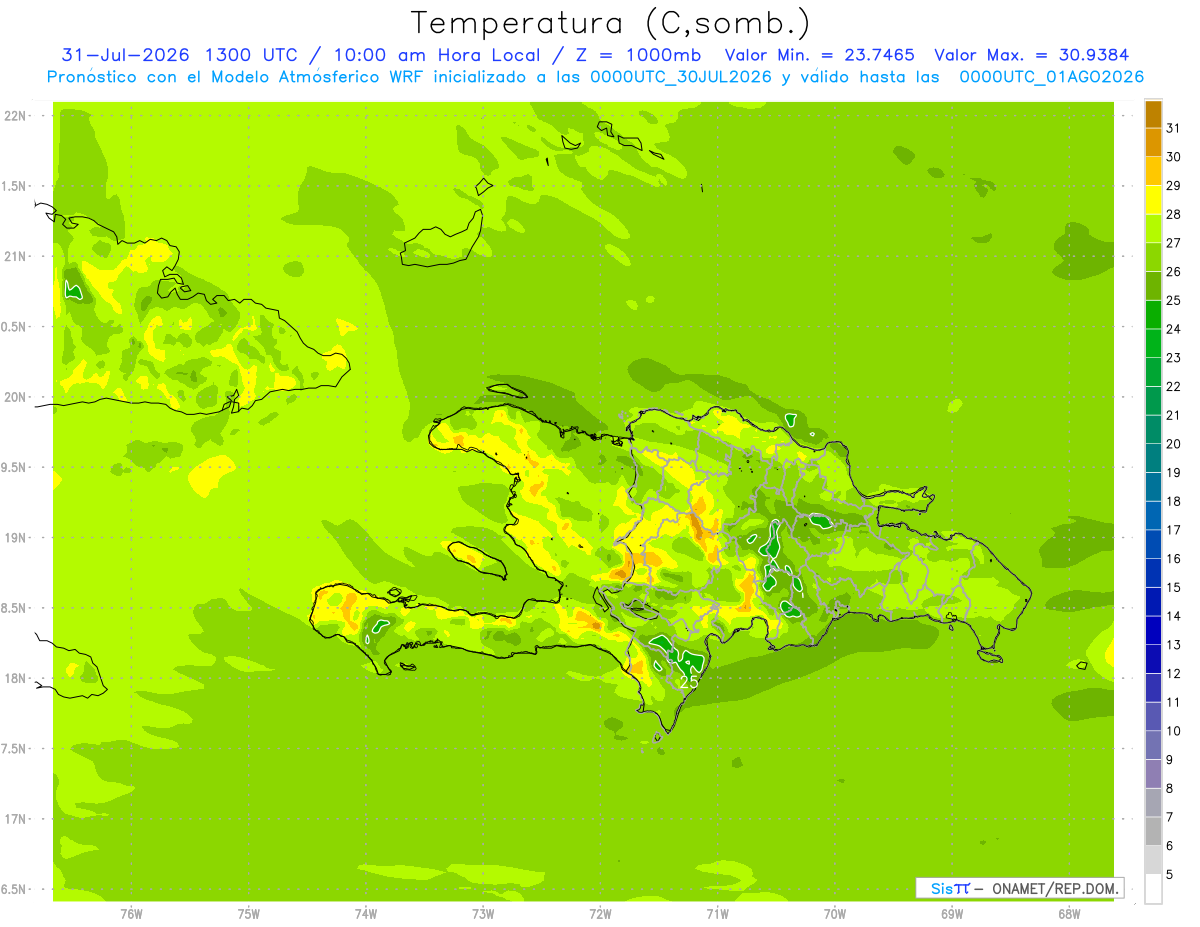Click the '20N' latitude label

[17, 397]
